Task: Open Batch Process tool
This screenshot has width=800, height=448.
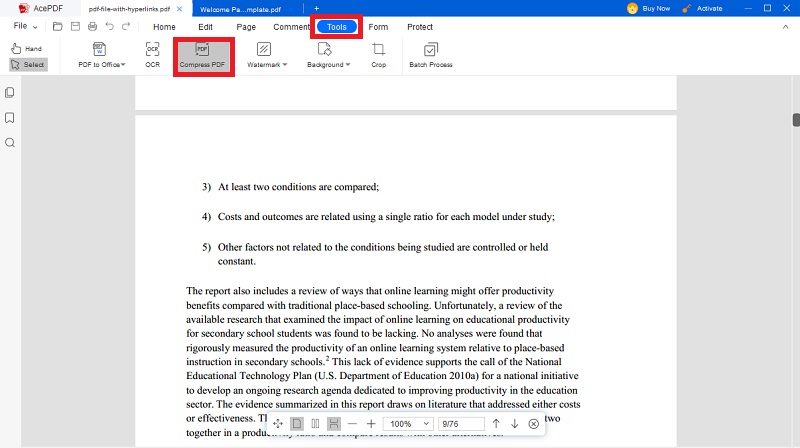Action: pos(431,55)
